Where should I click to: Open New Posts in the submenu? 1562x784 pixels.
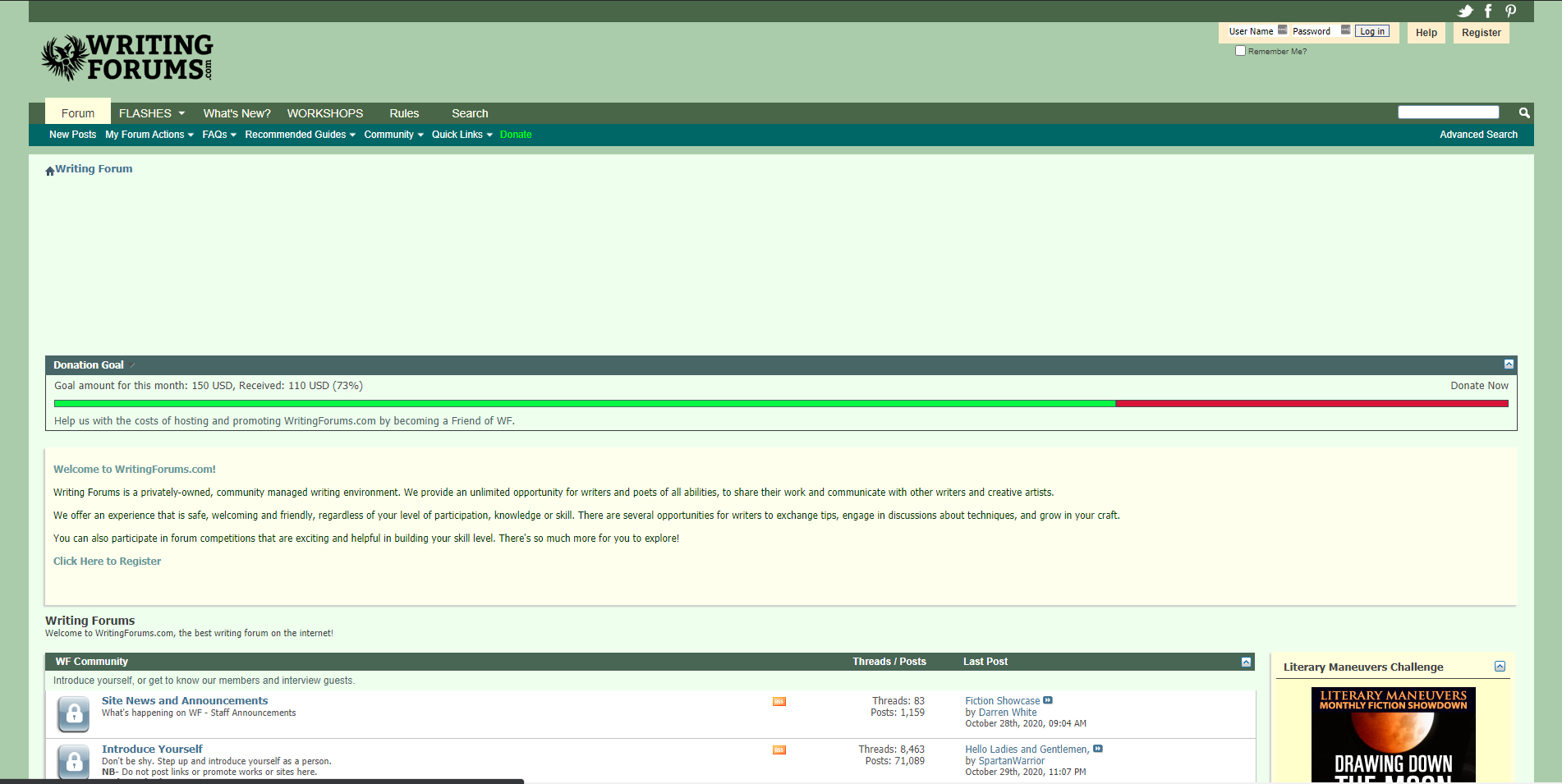(72, 135)
